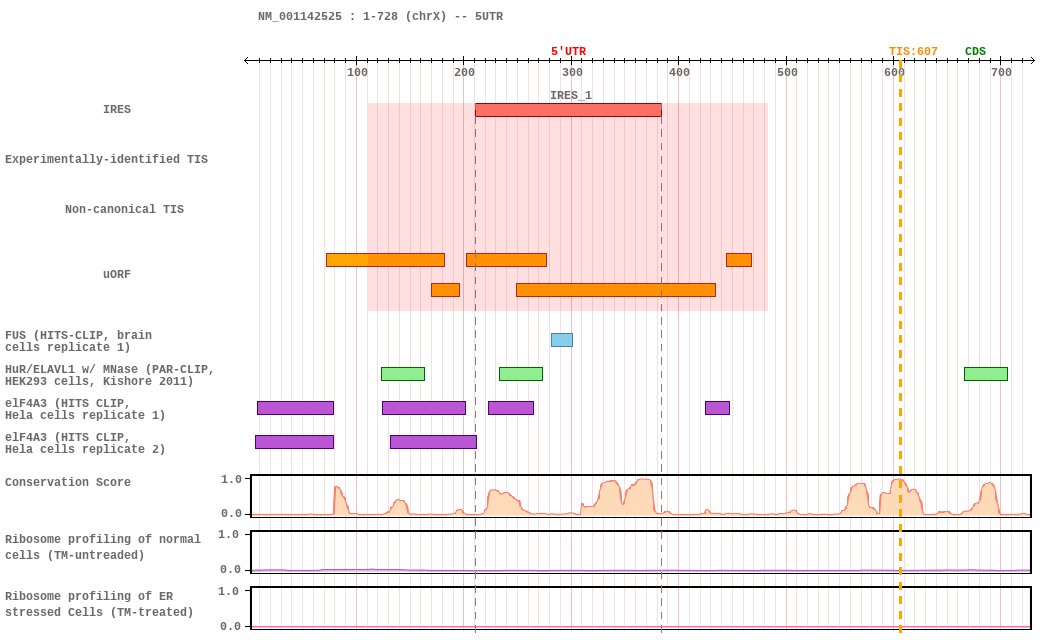Click the red IRES_1 feature bar
Viewport: 1050px width, 640px height.
click(568, 110)
